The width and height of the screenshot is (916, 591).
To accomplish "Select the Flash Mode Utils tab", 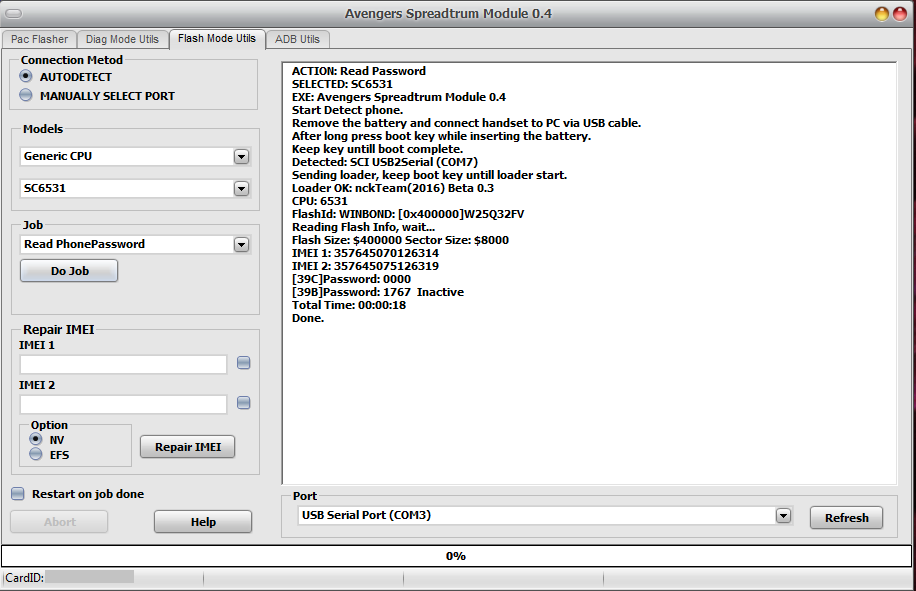I will point(217,39).
